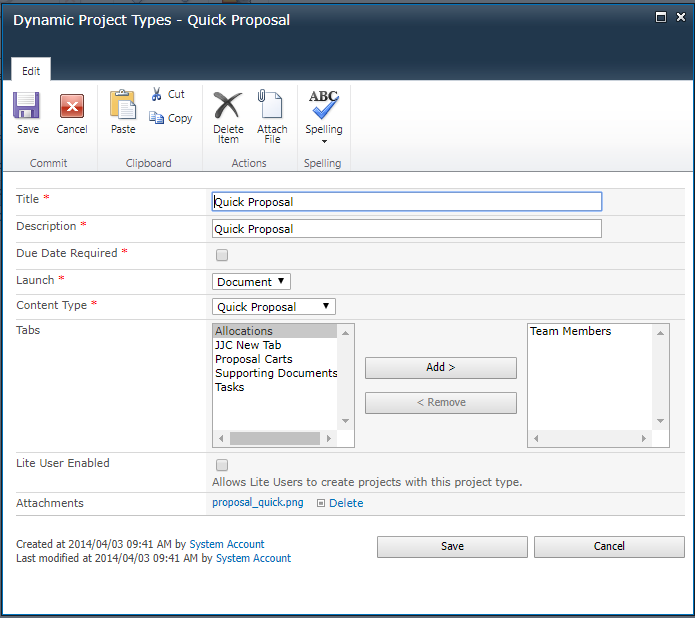The height and width of the screenshot is (618, 695).
Task: Select Proposal Carts in the list
Action: tap(275, 359)
